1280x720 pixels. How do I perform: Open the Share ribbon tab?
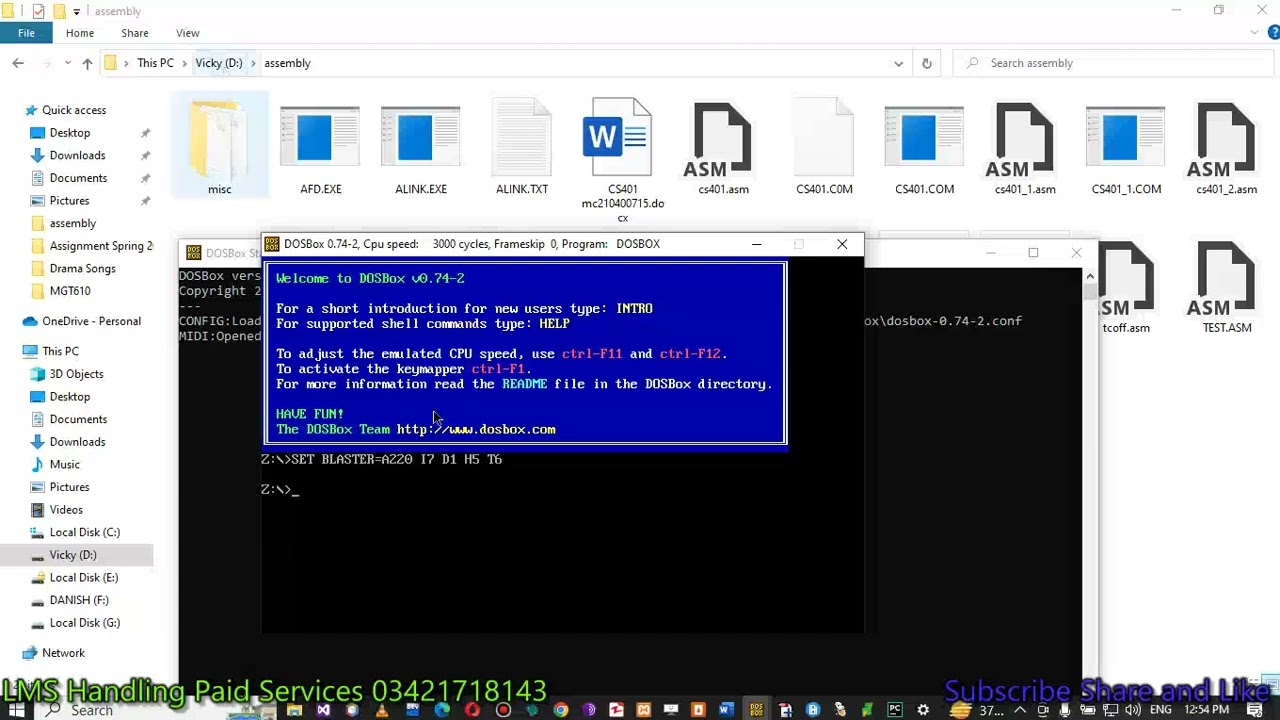tap(135, 33)
